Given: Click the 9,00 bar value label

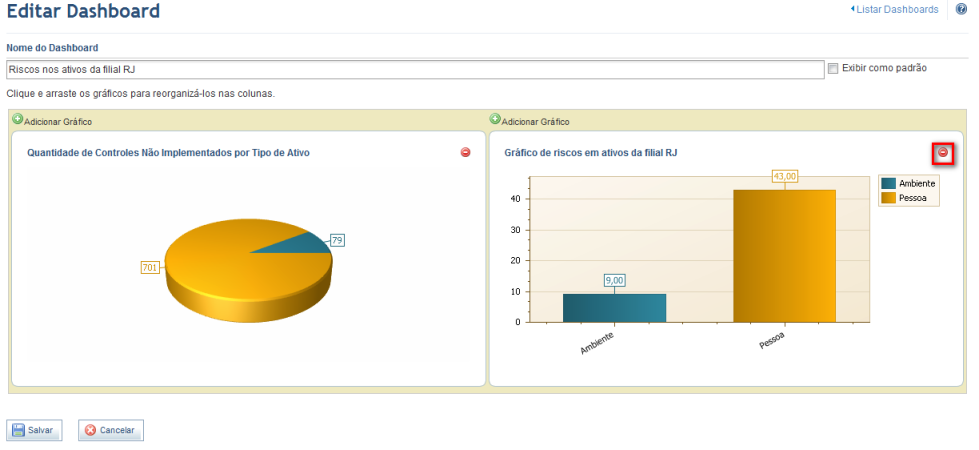Looking at the screenshot, I should (614, 281).
